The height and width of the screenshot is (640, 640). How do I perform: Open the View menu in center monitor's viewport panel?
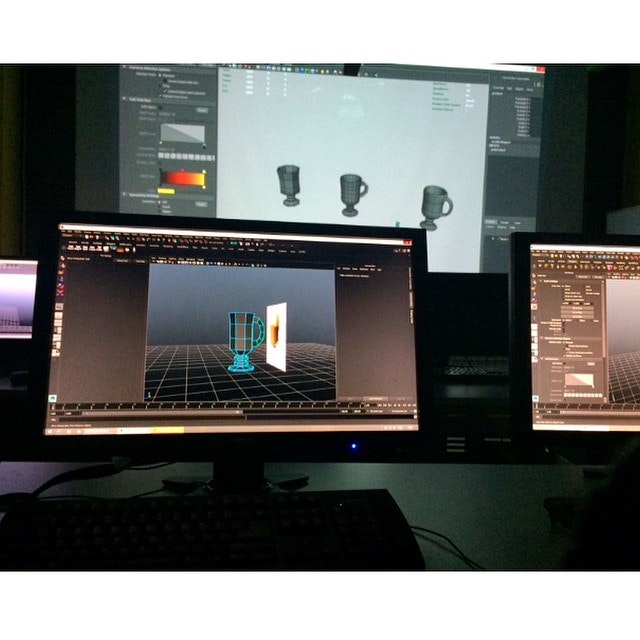(x=152, y=260)
